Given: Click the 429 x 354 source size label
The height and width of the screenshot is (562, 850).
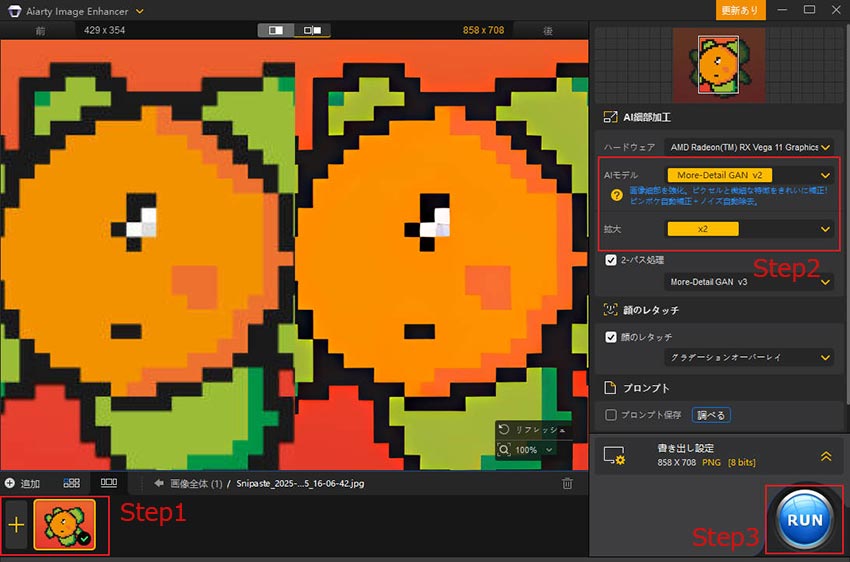Looking at the screenshot, I should (x=105, y=30).
